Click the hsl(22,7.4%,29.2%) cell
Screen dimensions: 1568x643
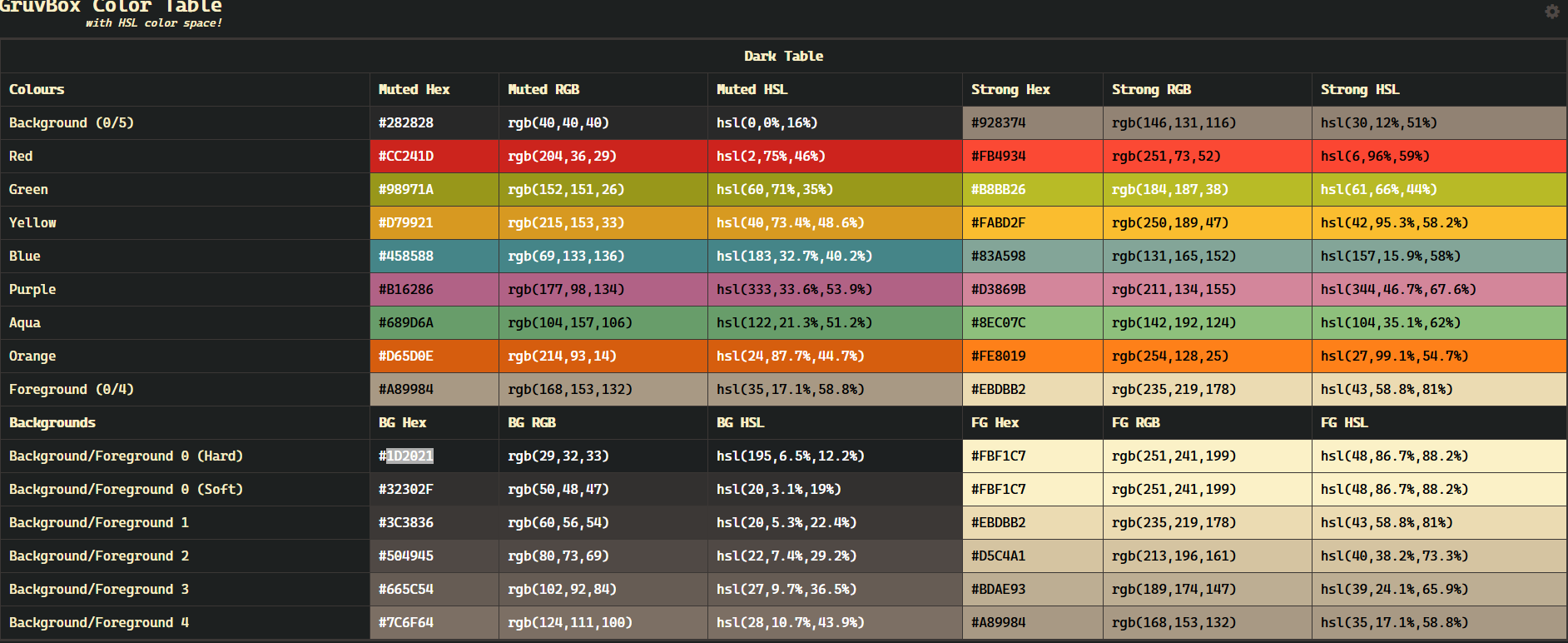[835, 556]
